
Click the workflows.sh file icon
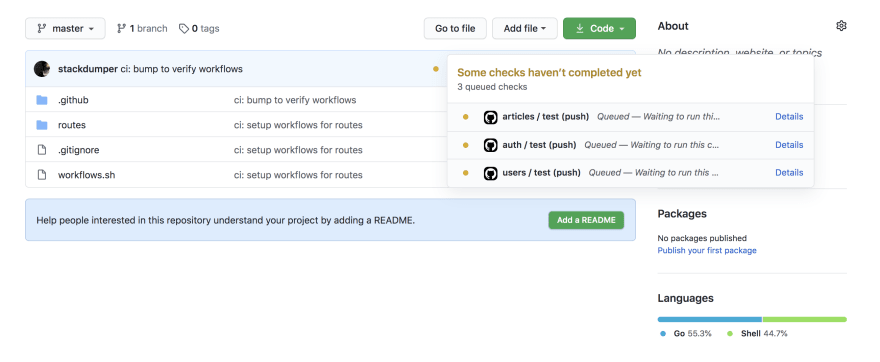[42, 175]
